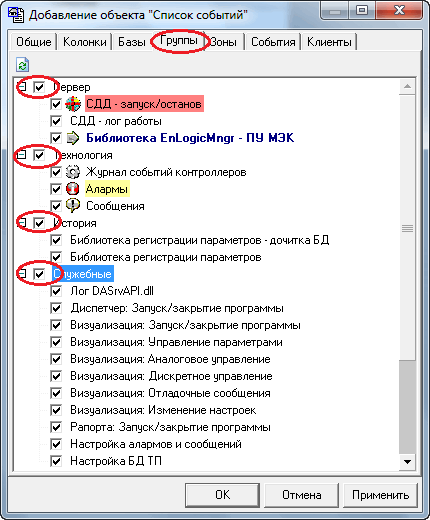
Task: Click the Отмена button
Action: (x=302, y=495)
